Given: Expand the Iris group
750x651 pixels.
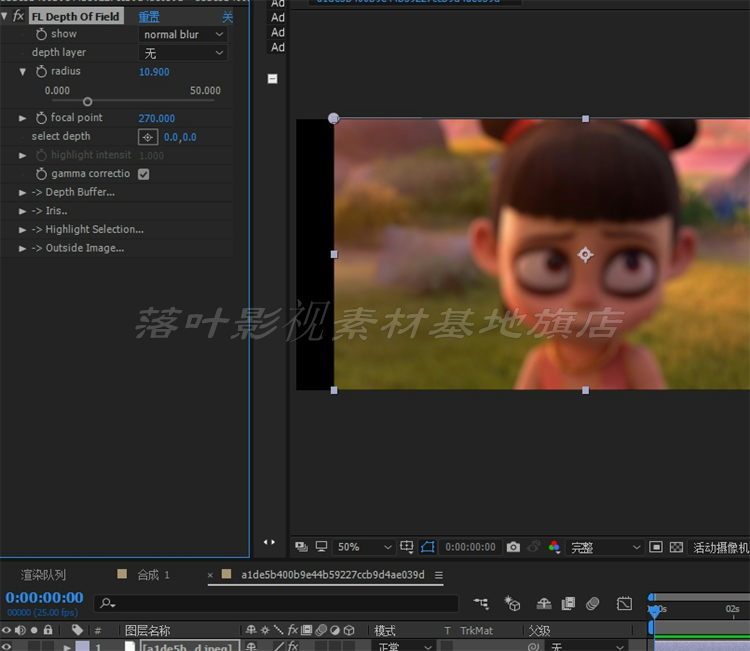Looking at the screenshot, I should click(22, 211).
